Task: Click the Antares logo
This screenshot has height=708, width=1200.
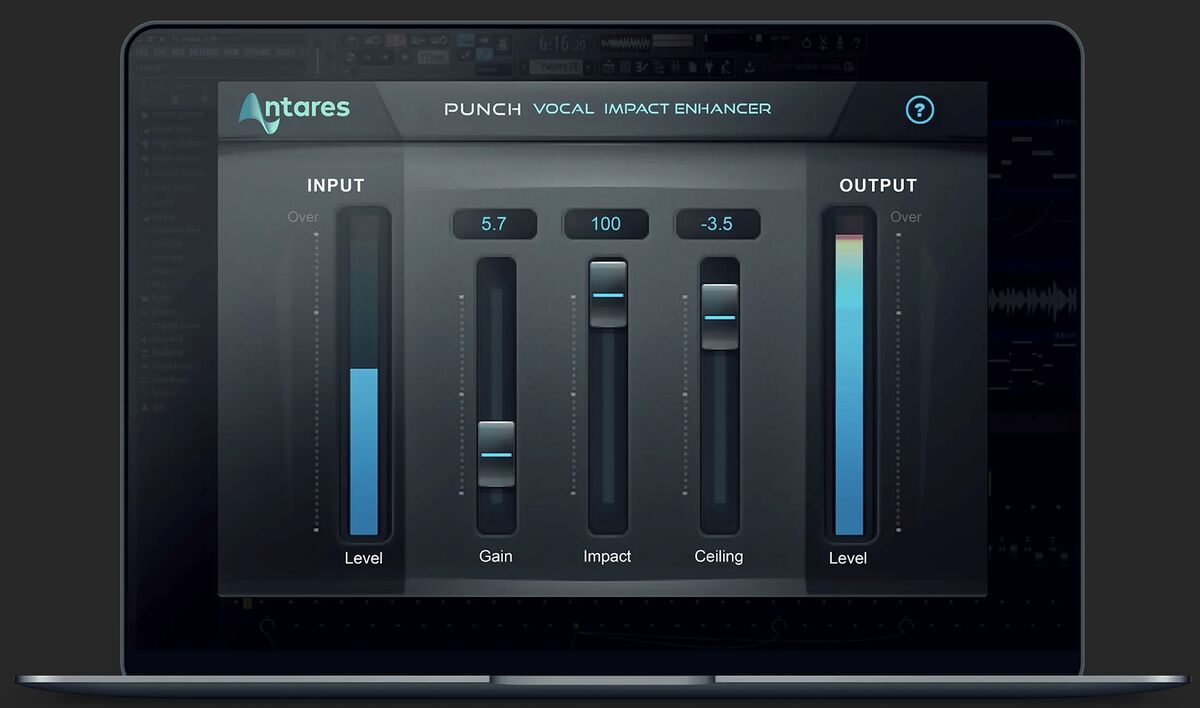Action: tap(294, 111)
